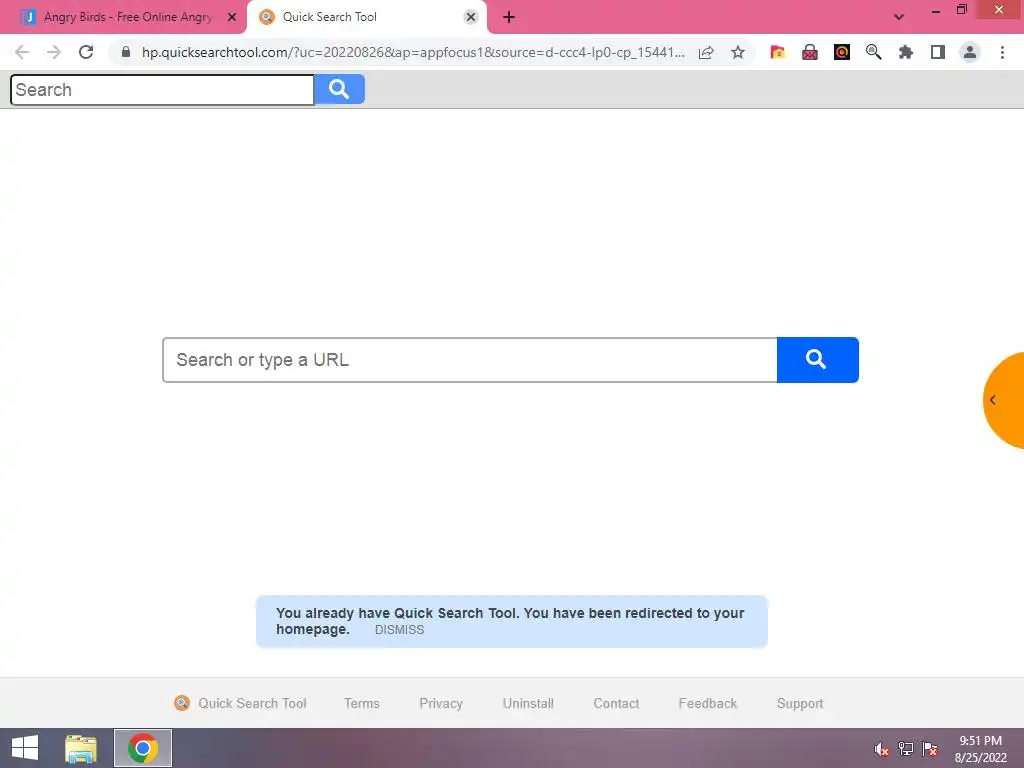This screenshot has height=768, width=1024.
Task: View site information via the lock icon
Action: point(127,52)
